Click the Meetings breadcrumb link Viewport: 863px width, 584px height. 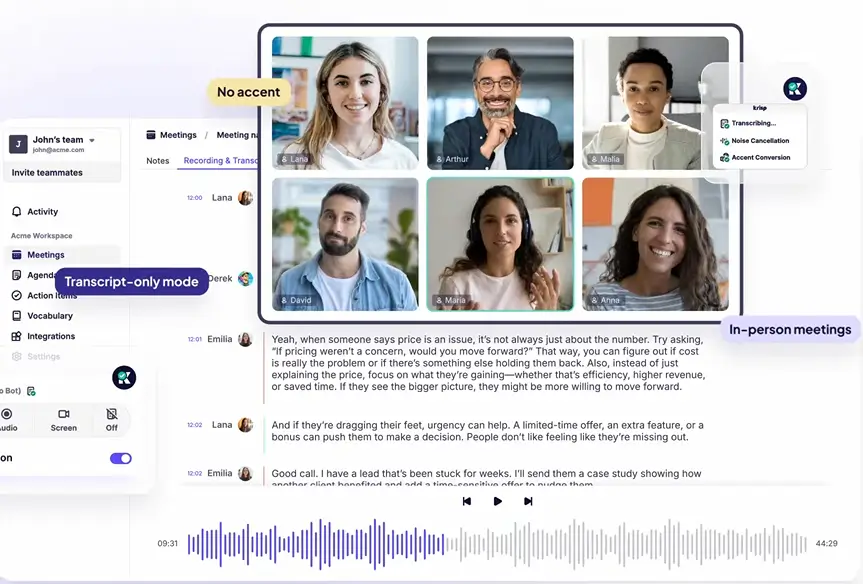click(178, 135)
